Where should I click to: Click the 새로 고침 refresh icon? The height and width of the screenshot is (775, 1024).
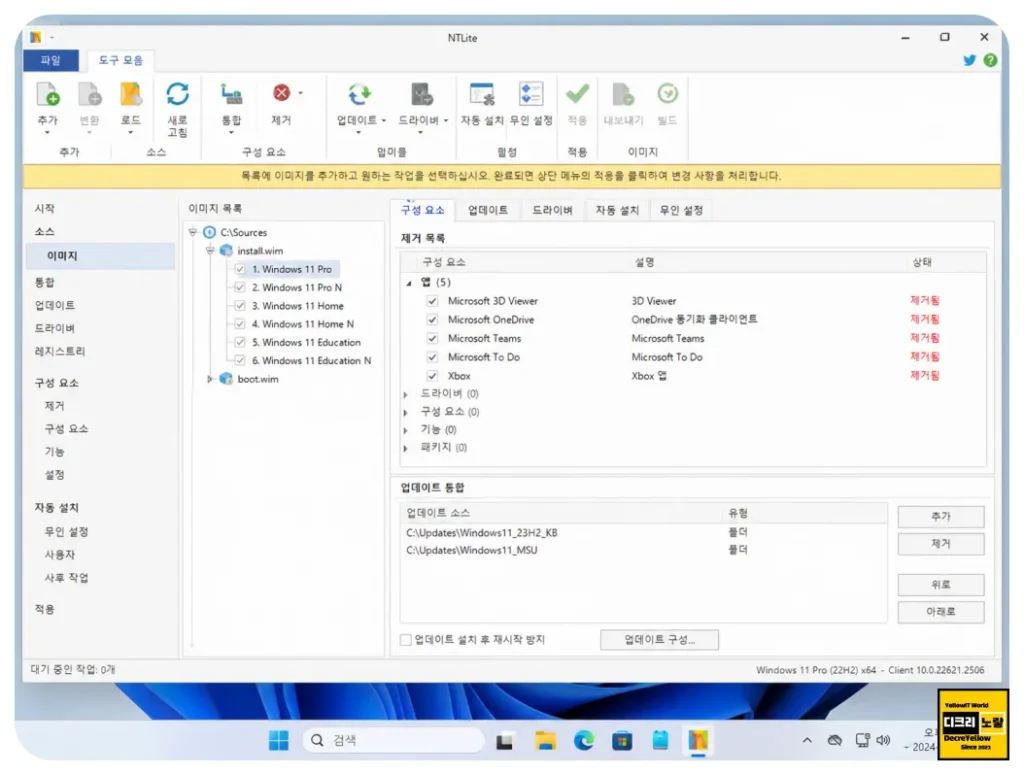(178, 94)
